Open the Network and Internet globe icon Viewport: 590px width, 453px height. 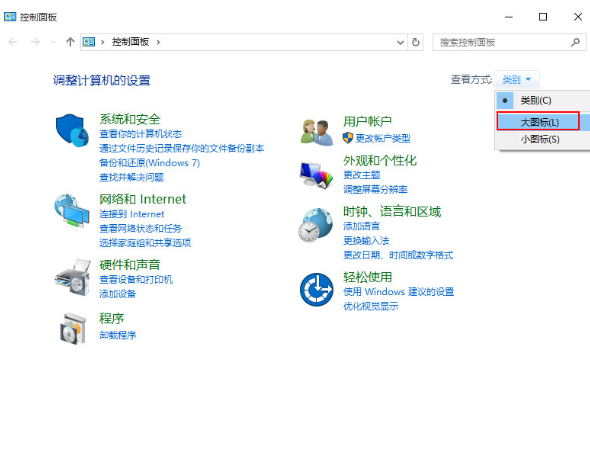[71, 211]
